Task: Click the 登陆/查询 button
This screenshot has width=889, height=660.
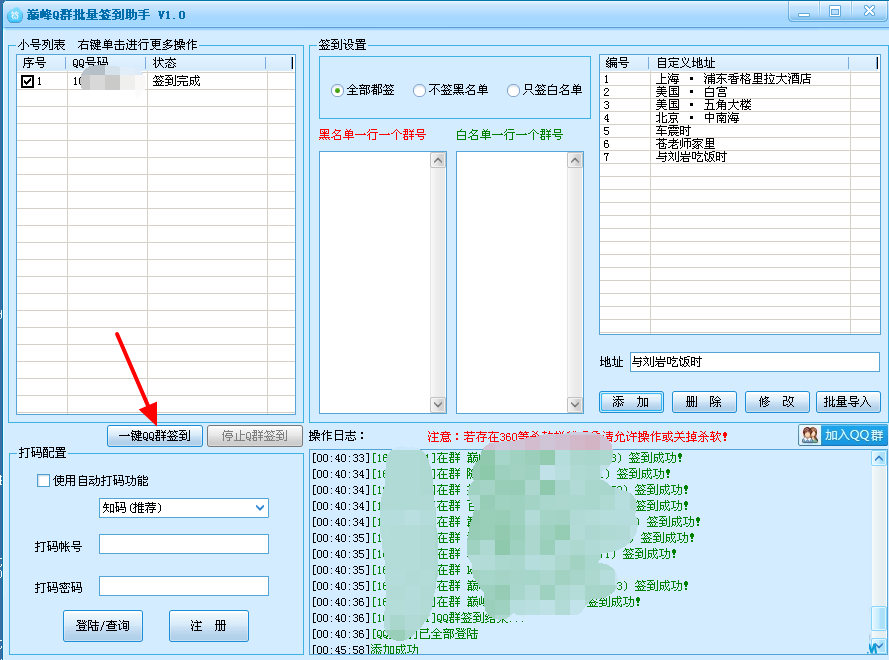Action: pyautogui.click(x=103, y=625)
